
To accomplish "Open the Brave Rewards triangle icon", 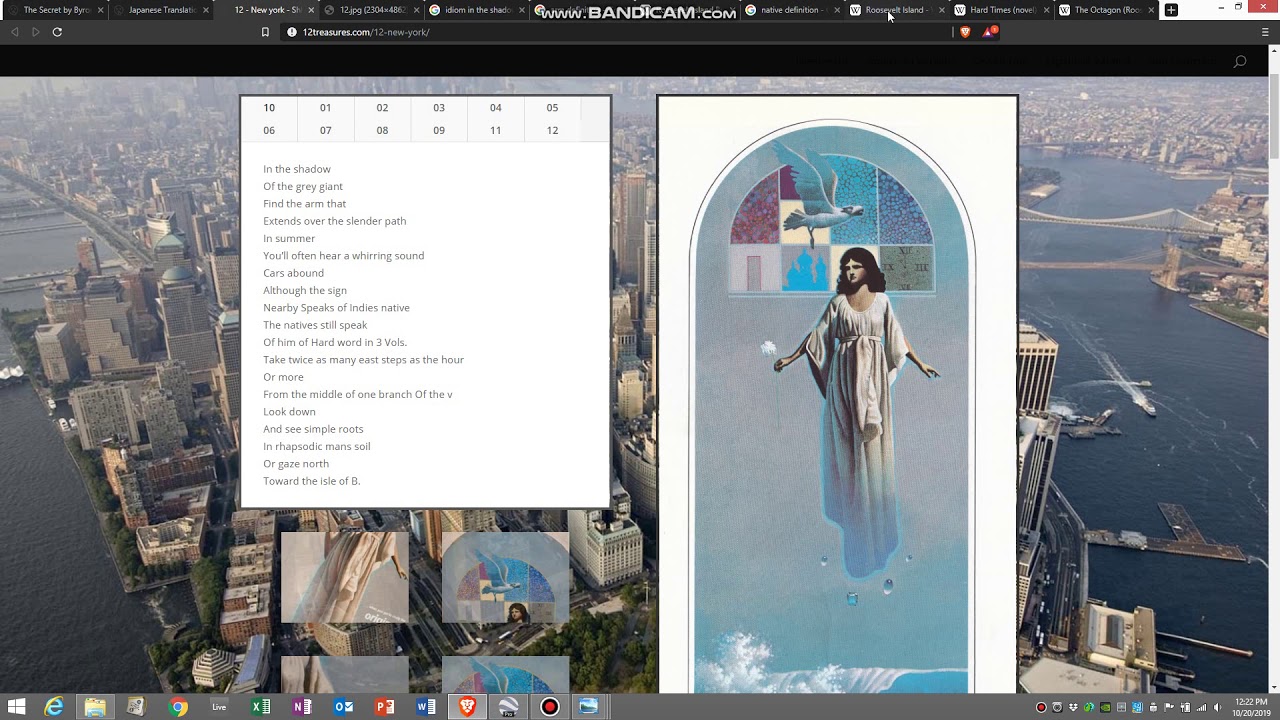I will 989,32.
